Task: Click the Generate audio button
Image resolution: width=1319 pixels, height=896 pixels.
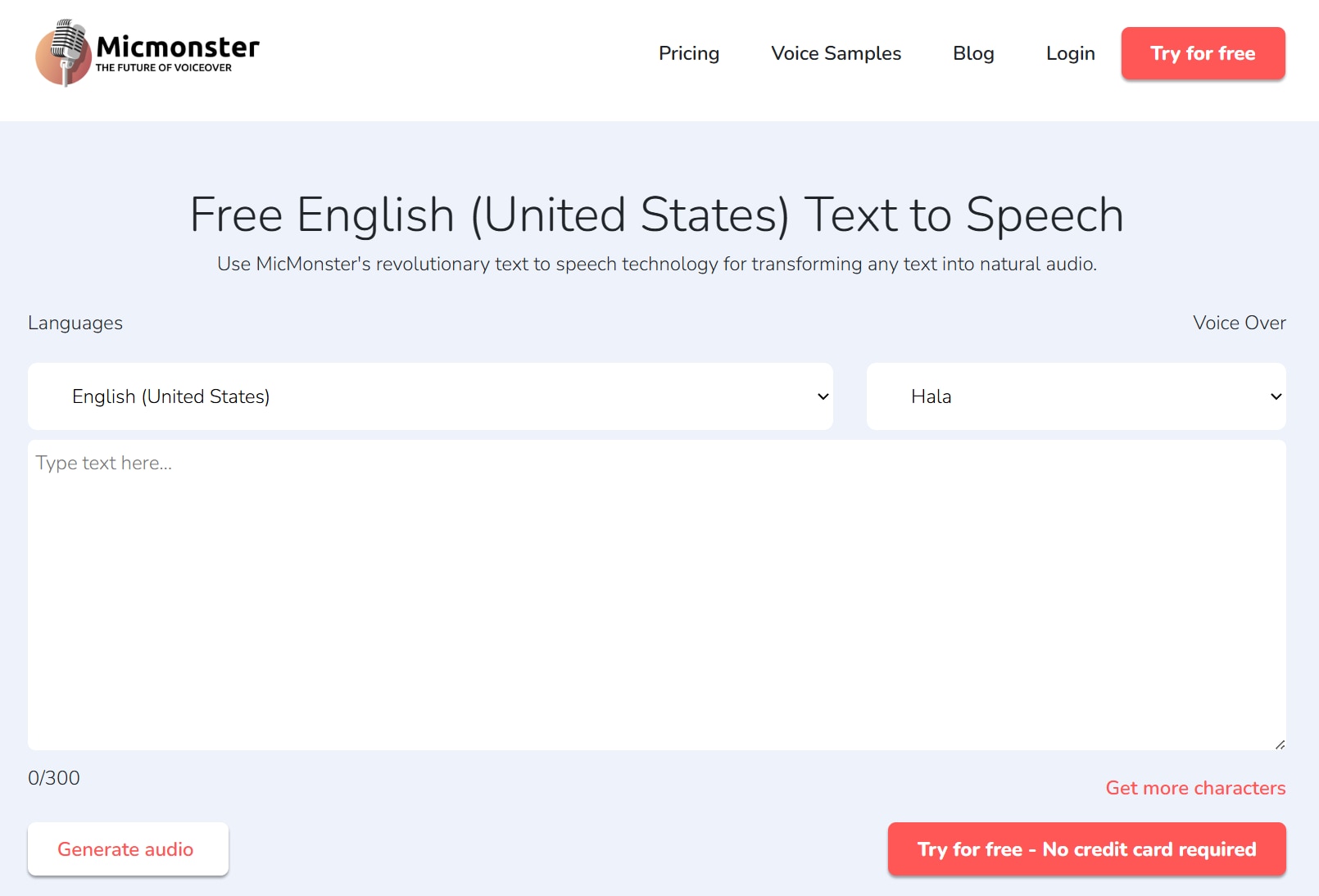Action: (x=128, y=848)
